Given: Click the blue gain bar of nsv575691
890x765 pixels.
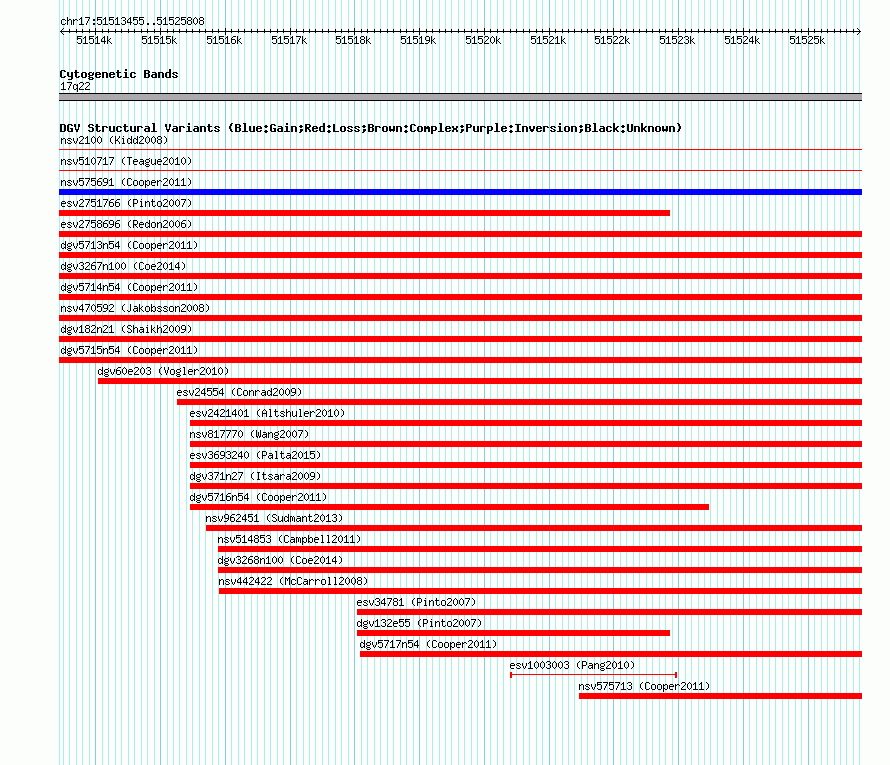Looking at the screenshot, I should click(x=460, y=192).
